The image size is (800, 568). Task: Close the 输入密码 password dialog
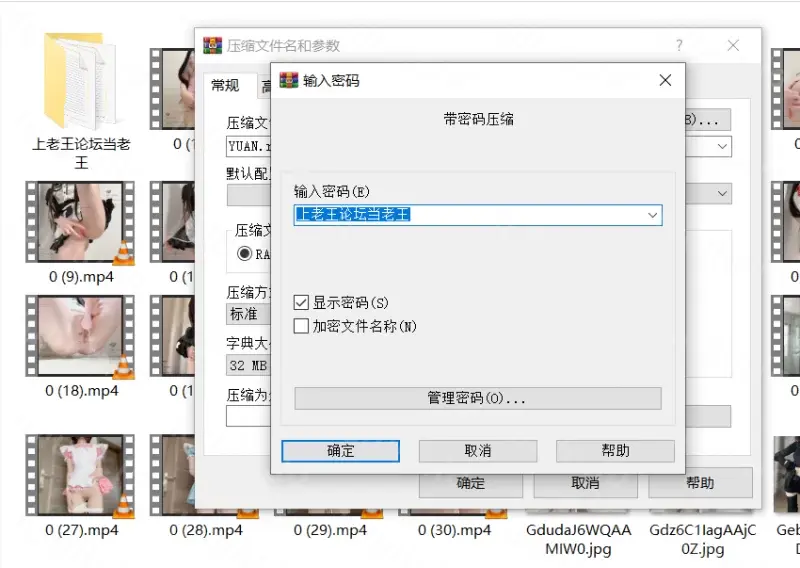click(665, 80)
